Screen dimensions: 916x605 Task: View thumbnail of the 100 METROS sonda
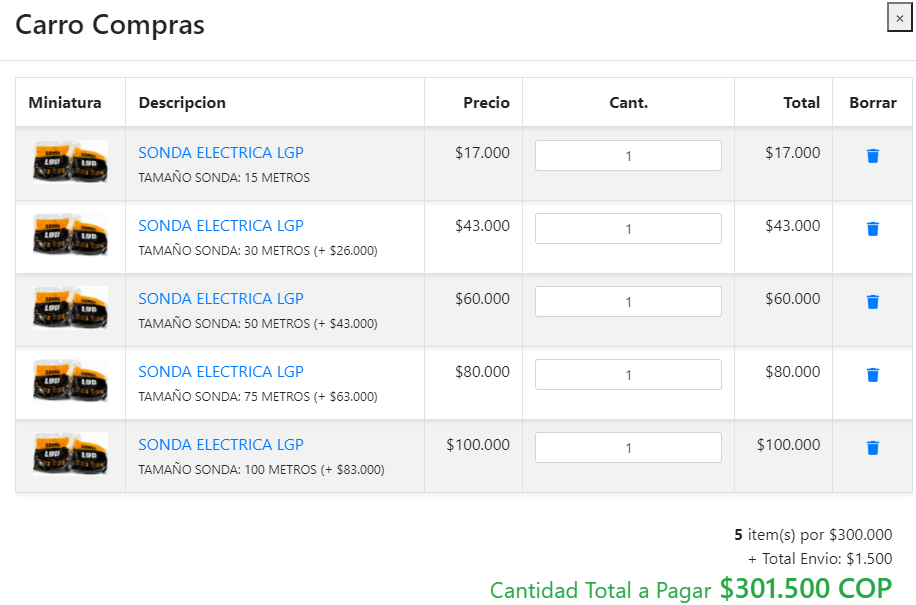70,454
